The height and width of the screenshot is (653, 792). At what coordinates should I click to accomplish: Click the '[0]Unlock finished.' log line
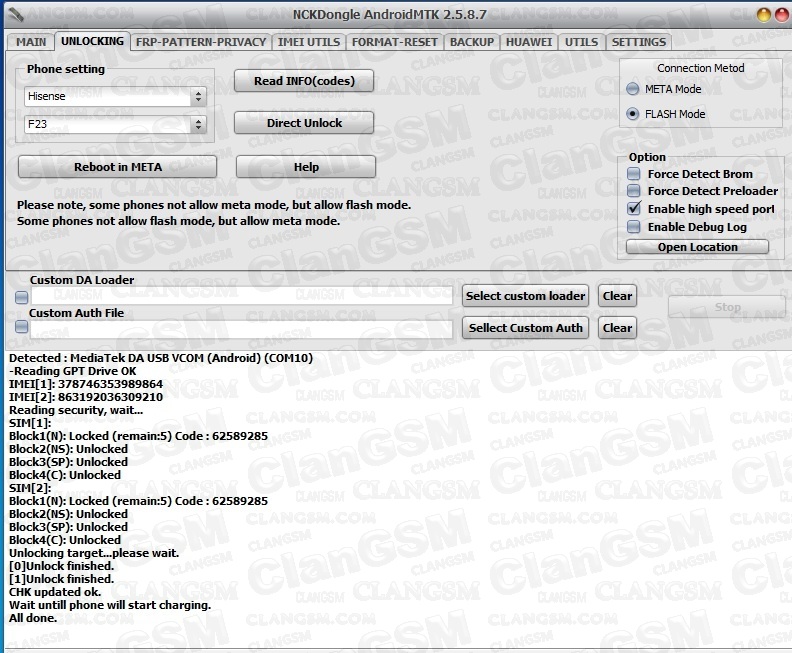point(62,566)
